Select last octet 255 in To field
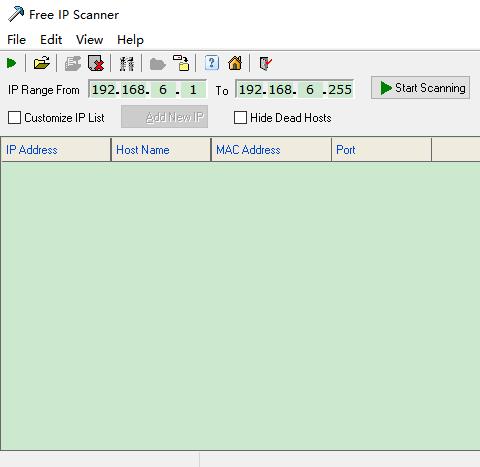 pyautogui.click(x=340, y=89)
